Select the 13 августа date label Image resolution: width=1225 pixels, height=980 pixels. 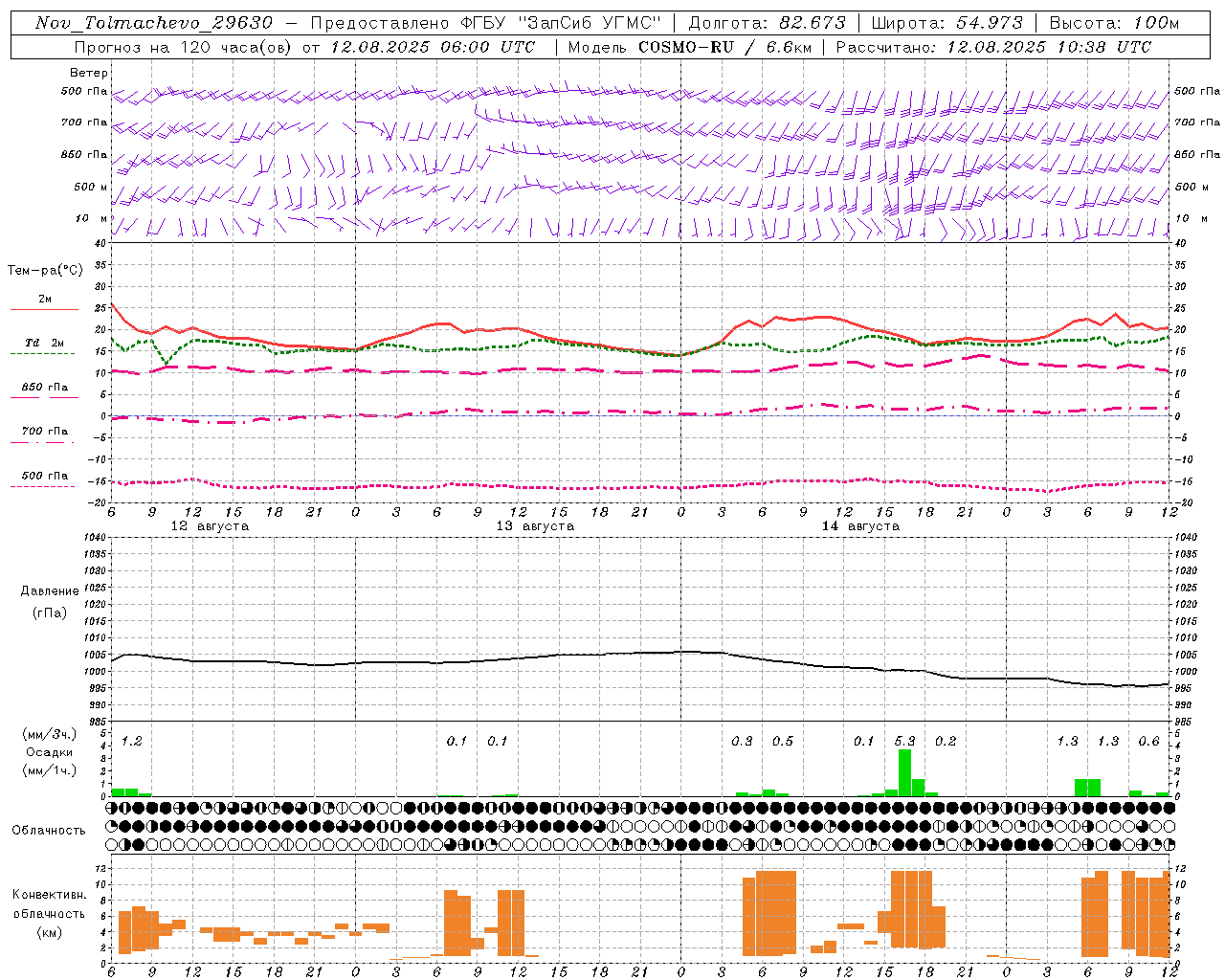point(535,526)
